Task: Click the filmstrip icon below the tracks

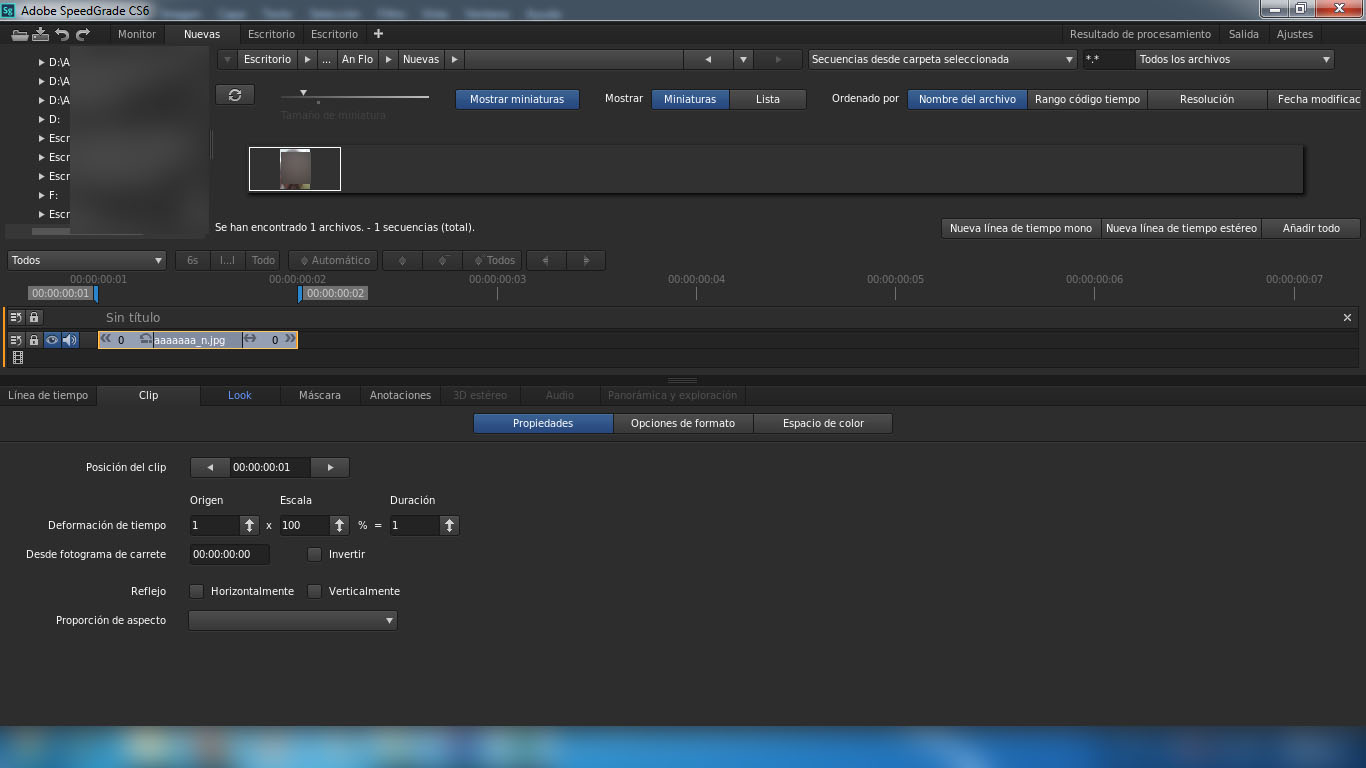Action: pyautogui.click(x=17, y=357)
